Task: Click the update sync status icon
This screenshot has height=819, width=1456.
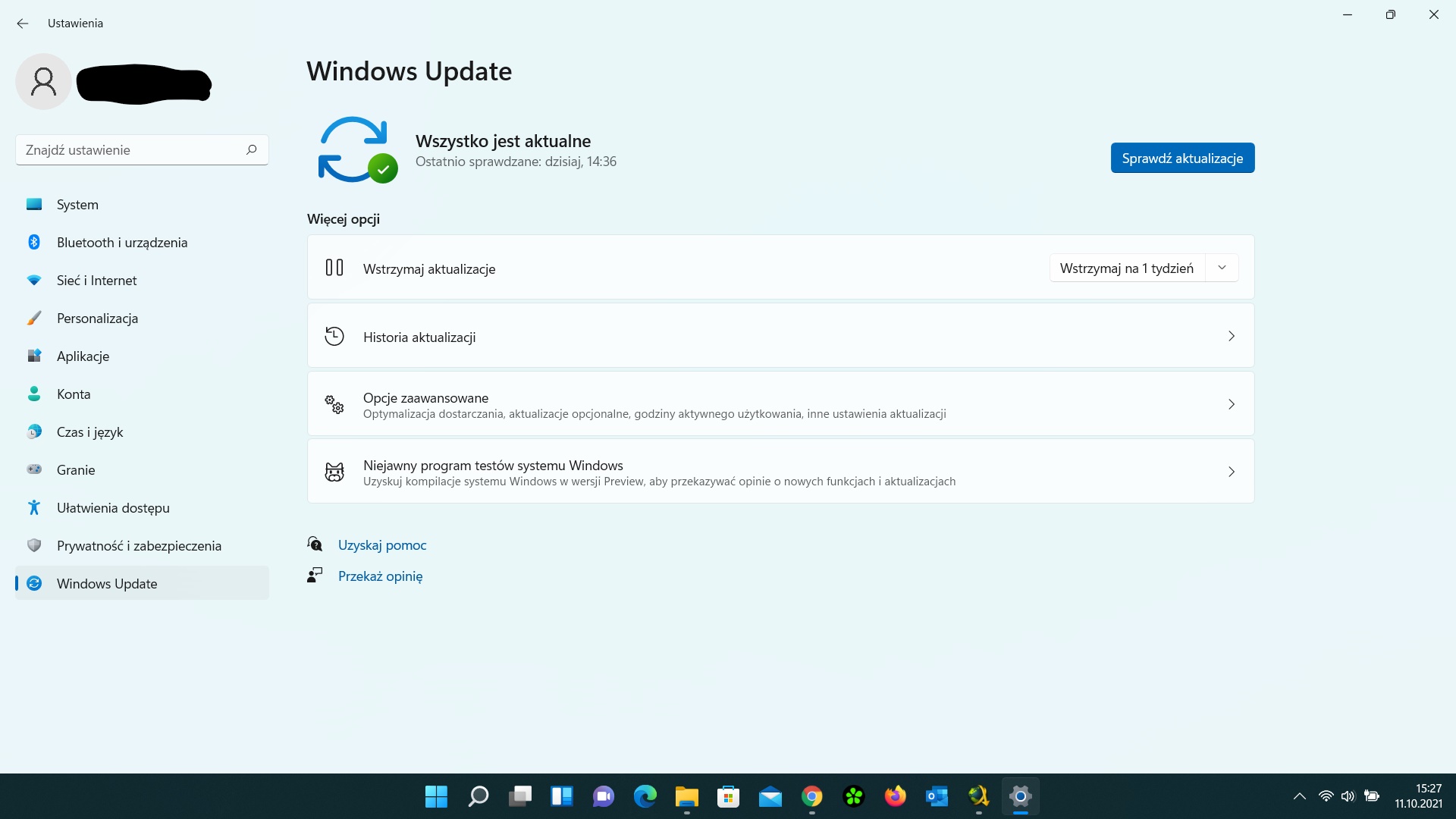Action: click(x=356, y=149)
